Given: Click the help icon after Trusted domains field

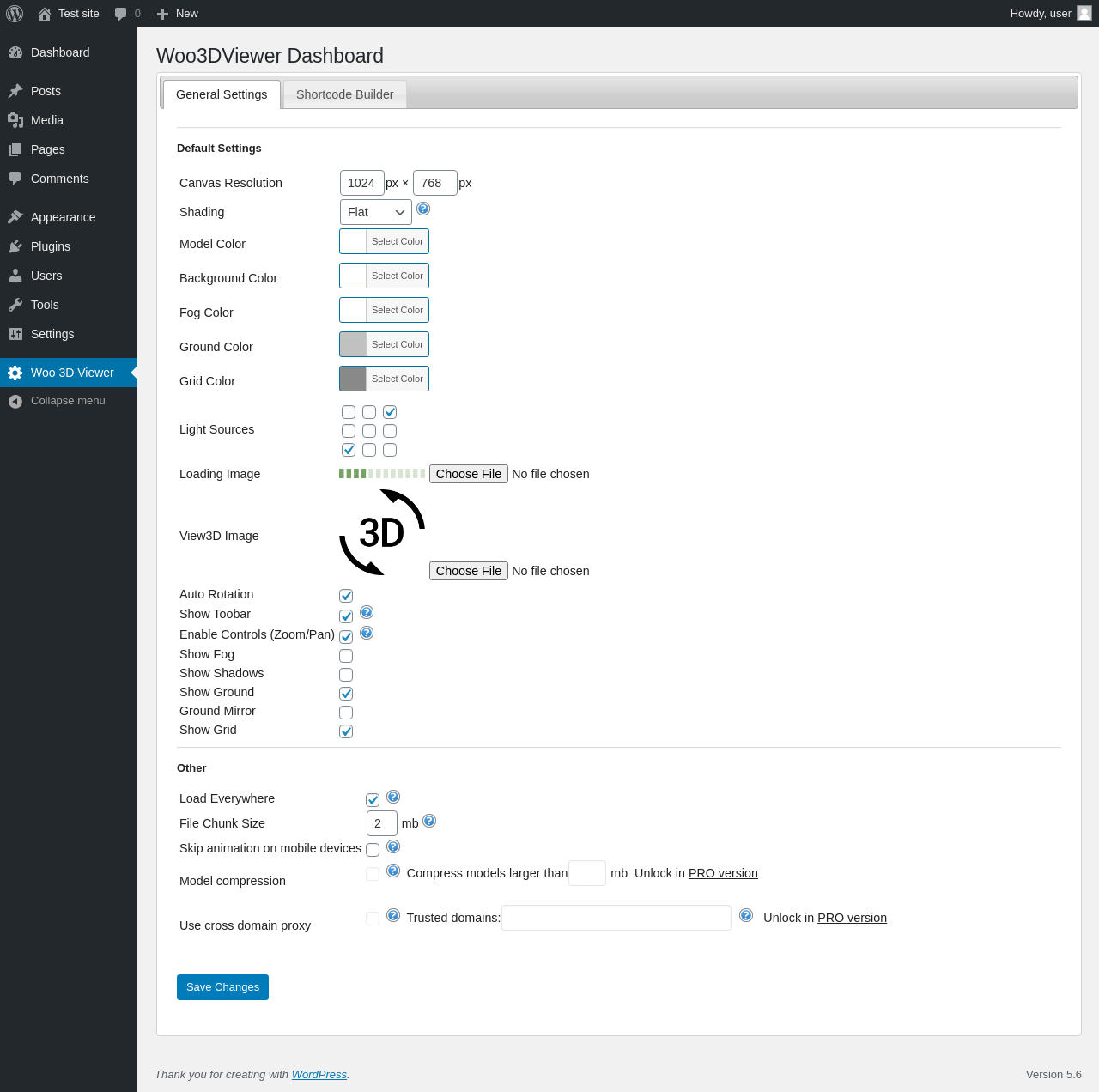Looking at the screenshot, I should (x=746, y=915).
